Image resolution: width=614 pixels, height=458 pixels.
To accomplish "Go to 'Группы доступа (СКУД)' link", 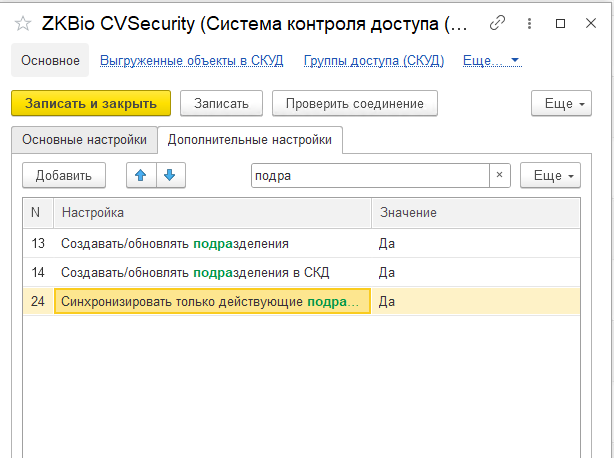I will [x=374, y=61].
